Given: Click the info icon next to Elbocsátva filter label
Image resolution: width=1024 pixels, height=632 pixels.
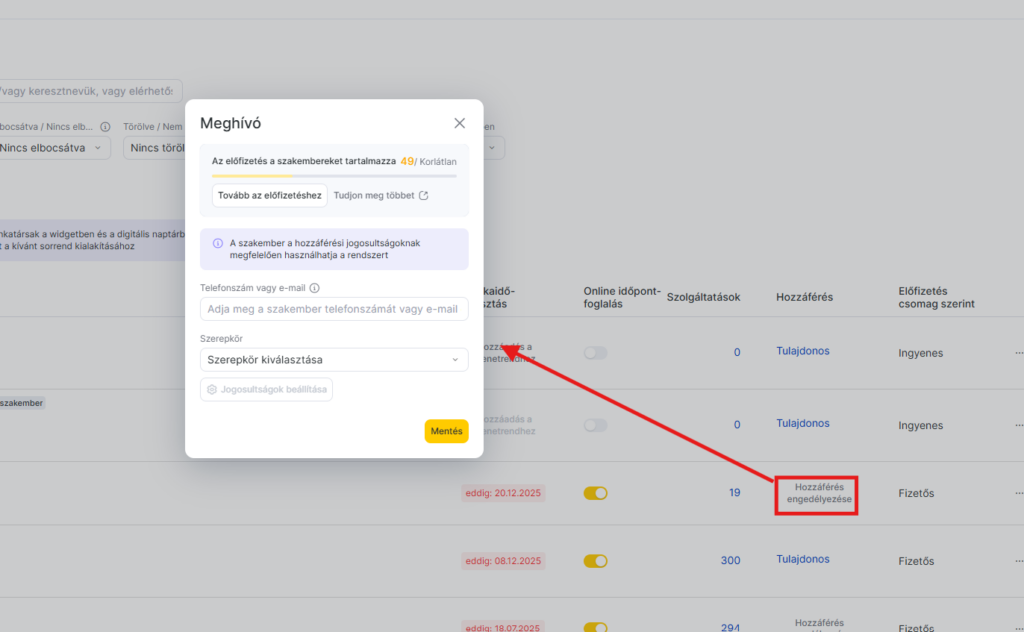Looking at the screenshot, I should coord(105,128).
